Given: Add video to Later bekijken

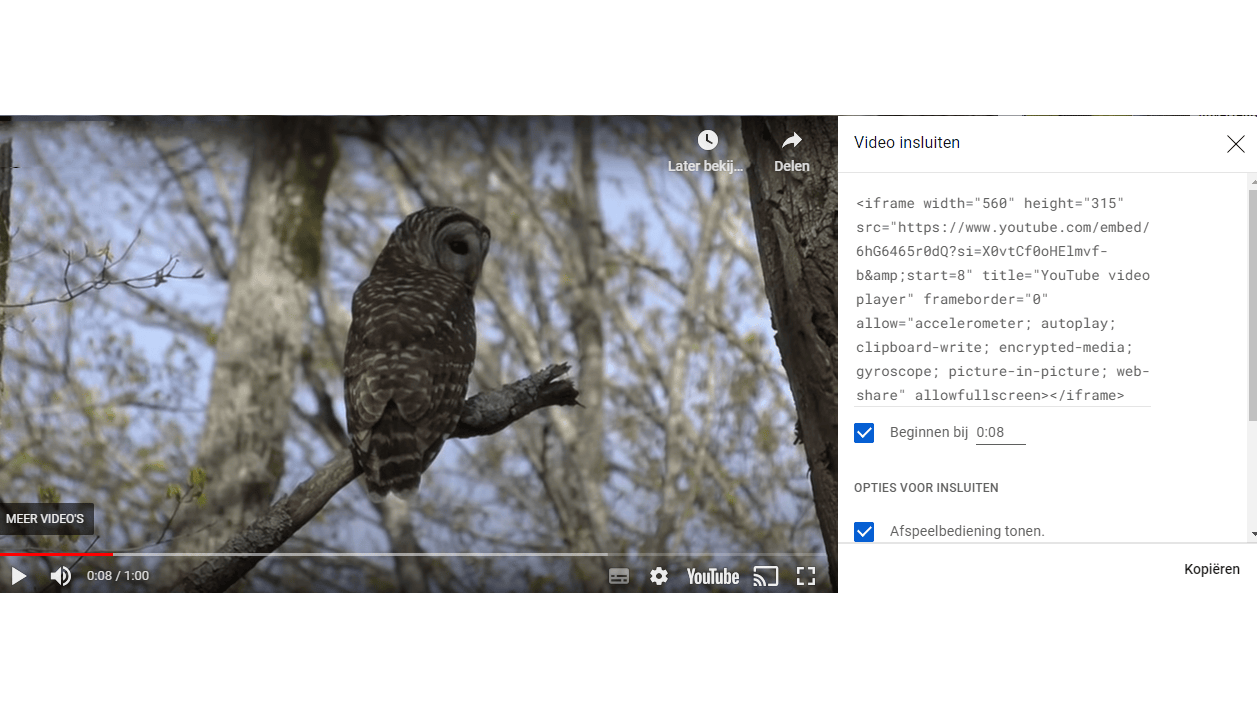Looking at the screenshot, I should pyautogui.click(x=707, y=151).
